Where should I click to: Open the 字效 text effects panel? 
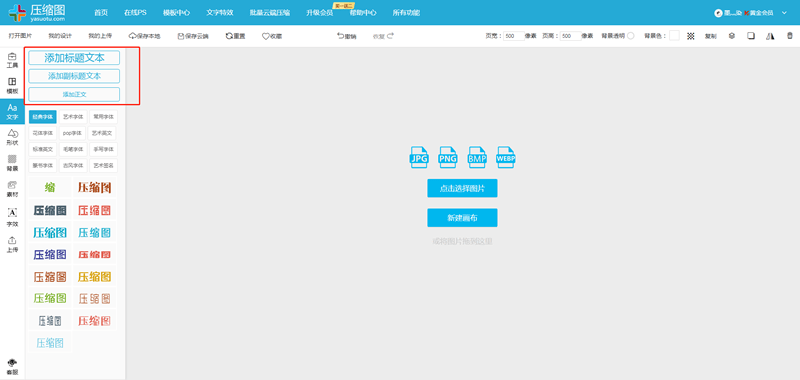(x=12, y=216)
